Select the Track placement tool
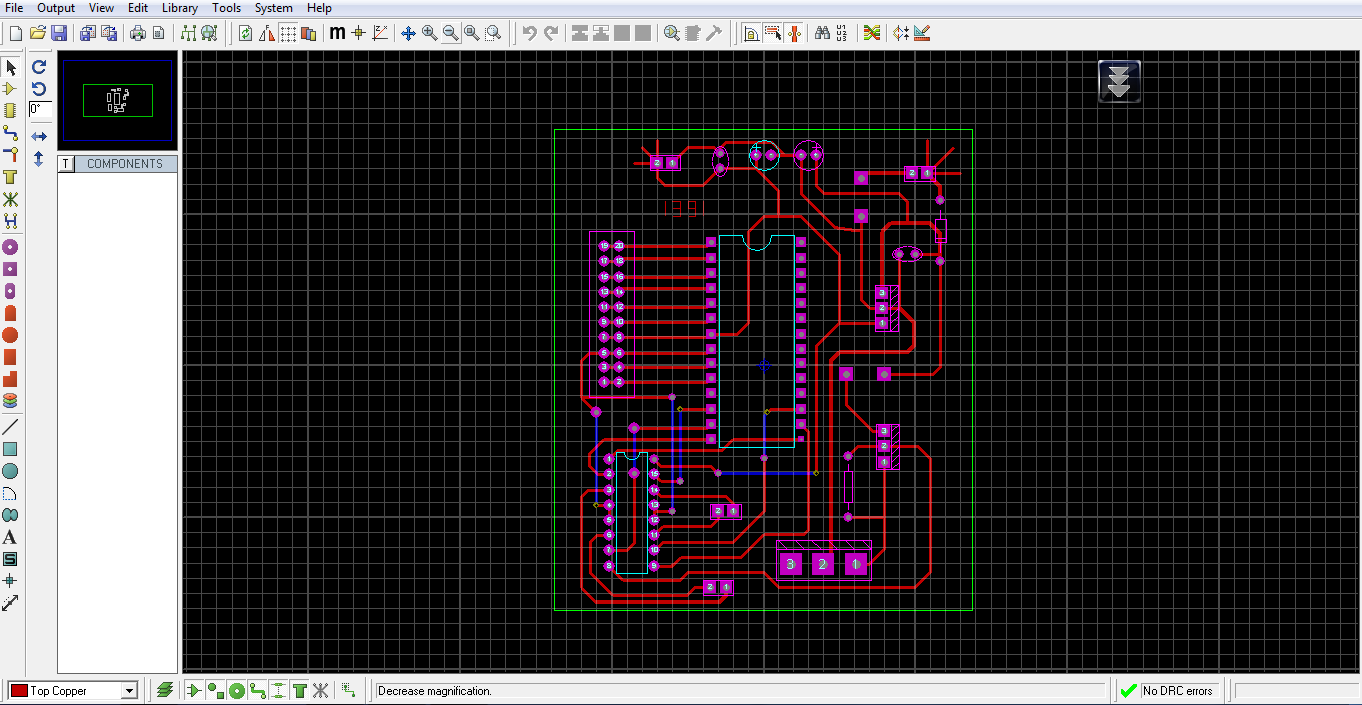This screenshot has height=705, width=1362. pos(11,133)
